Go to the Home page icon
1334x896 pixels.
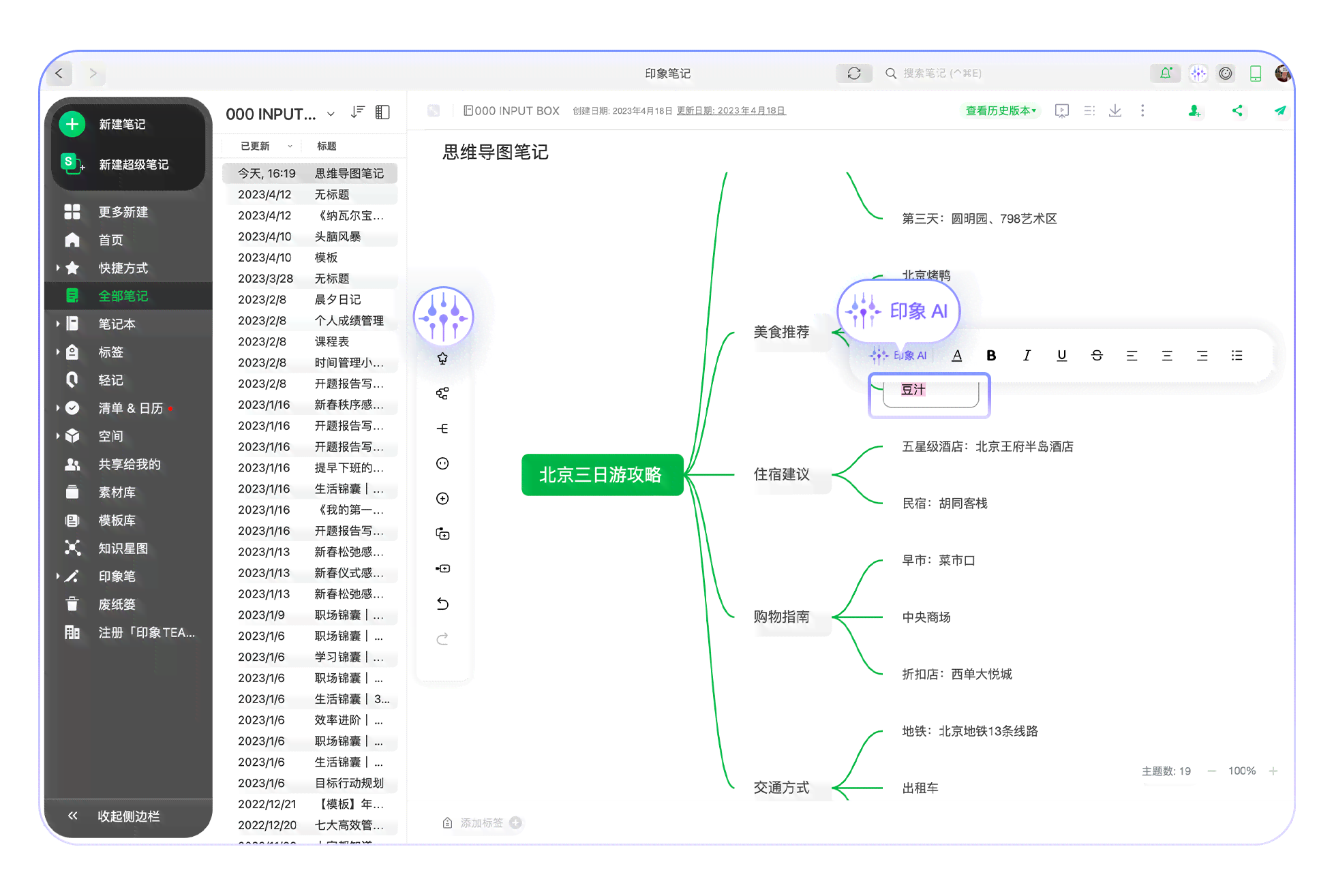(72, 240)
